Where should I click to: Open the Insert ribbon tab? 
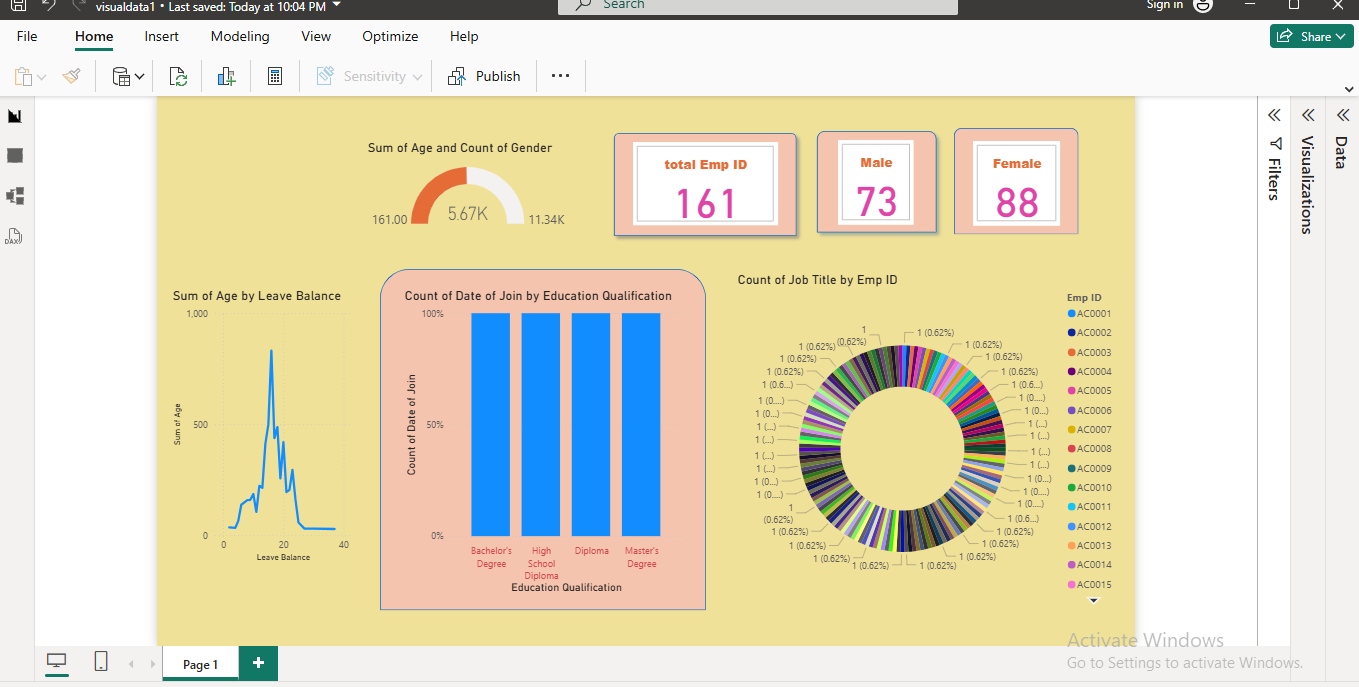click(x=161, y=36)
